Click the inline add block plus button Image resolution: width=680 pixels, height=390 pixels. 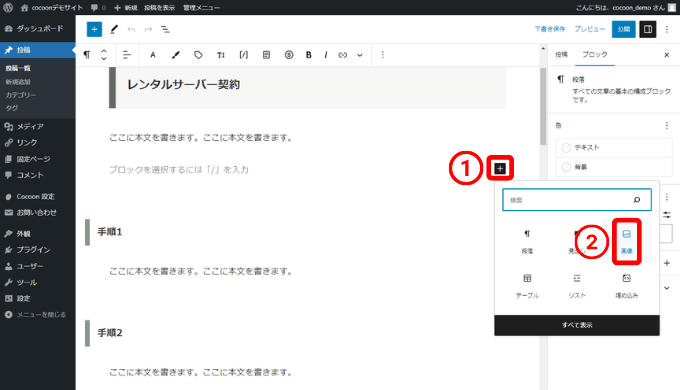pos(500,168)
